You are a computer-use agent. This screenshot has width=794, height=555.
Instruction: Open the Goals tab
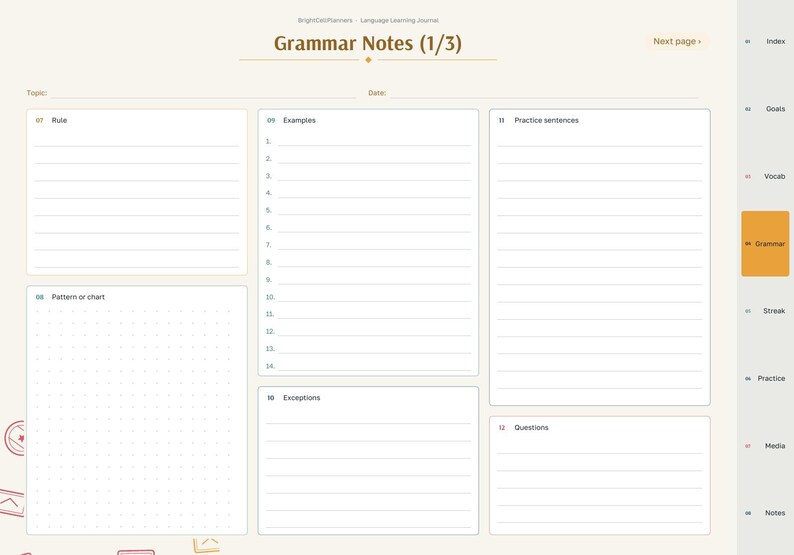click(765, 109)
